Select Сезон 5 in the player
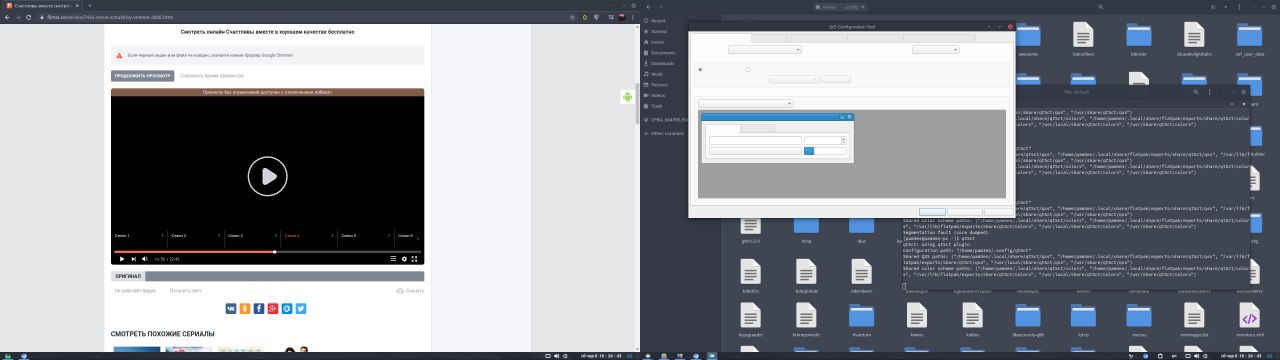The width and height of the screenshot is (1280, 360). click(x=348, y=235)
